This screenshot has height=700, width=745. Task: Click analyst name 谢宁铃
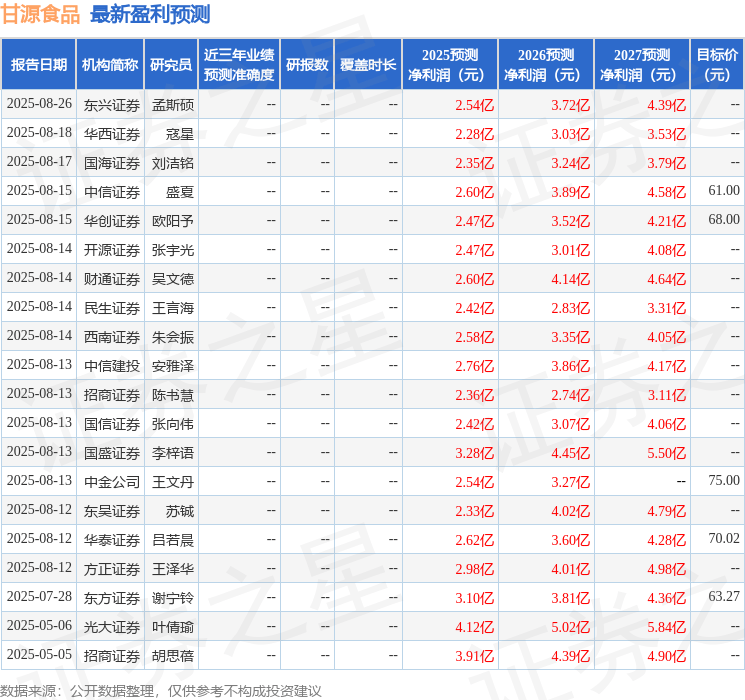coord(173,598)
